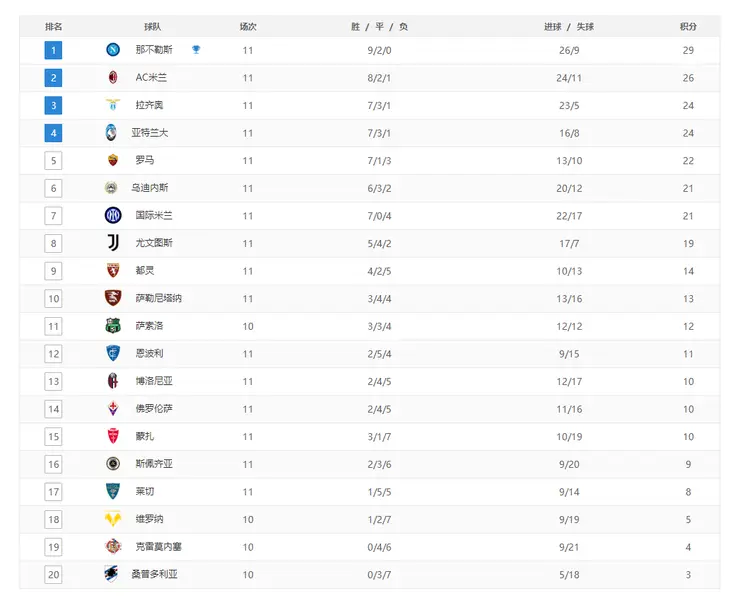Open the 尤文图斯 team name link
750x603 pixels.
point(154,243)
